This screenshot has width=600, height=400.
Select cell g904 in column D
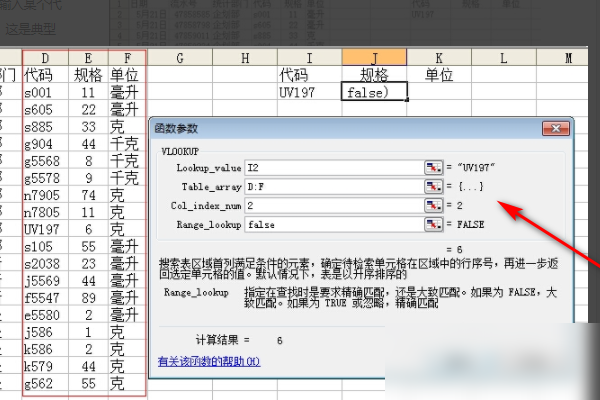point(45,144)
